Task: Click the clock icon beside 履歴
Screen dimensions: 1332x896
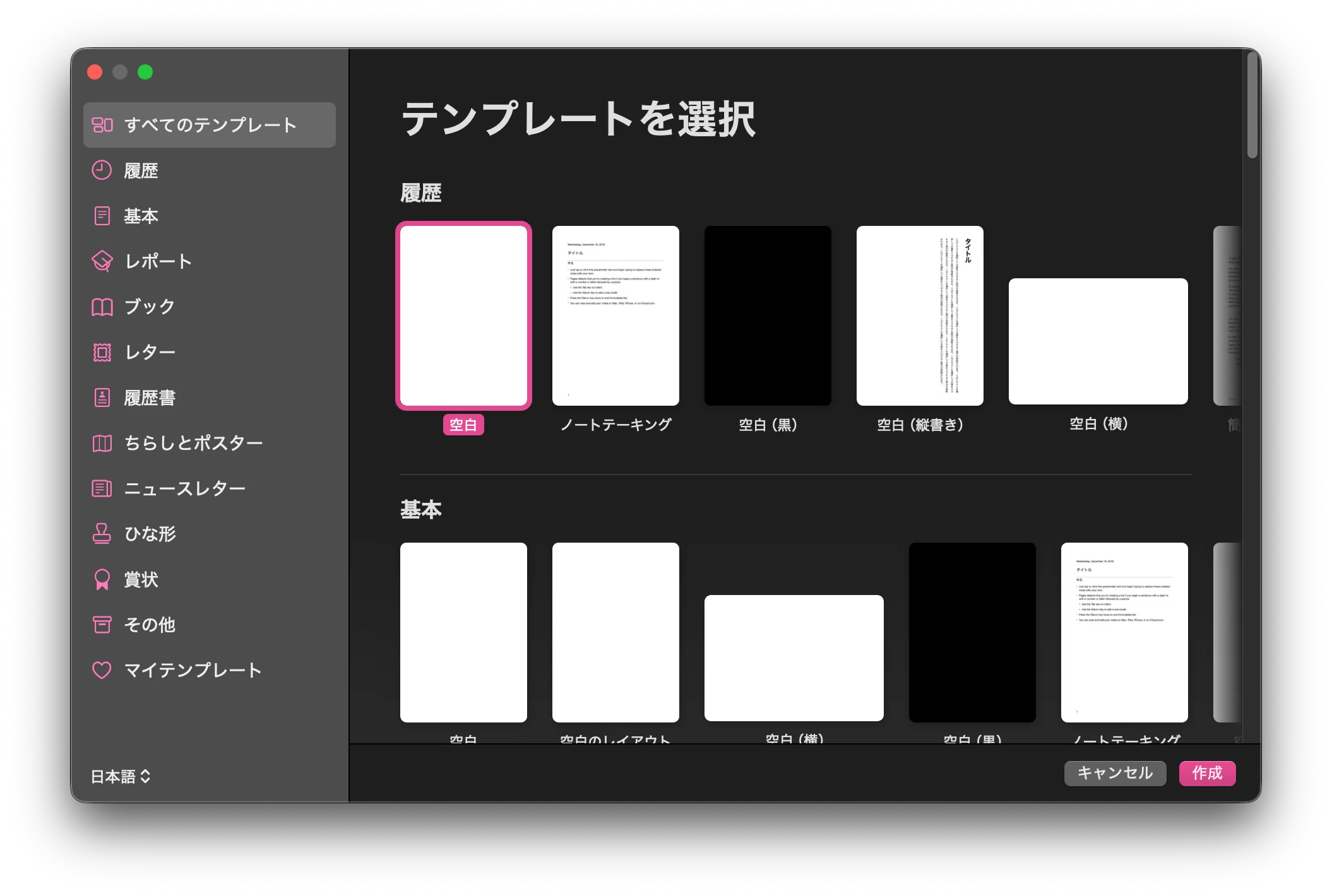Action: point(102,170)
